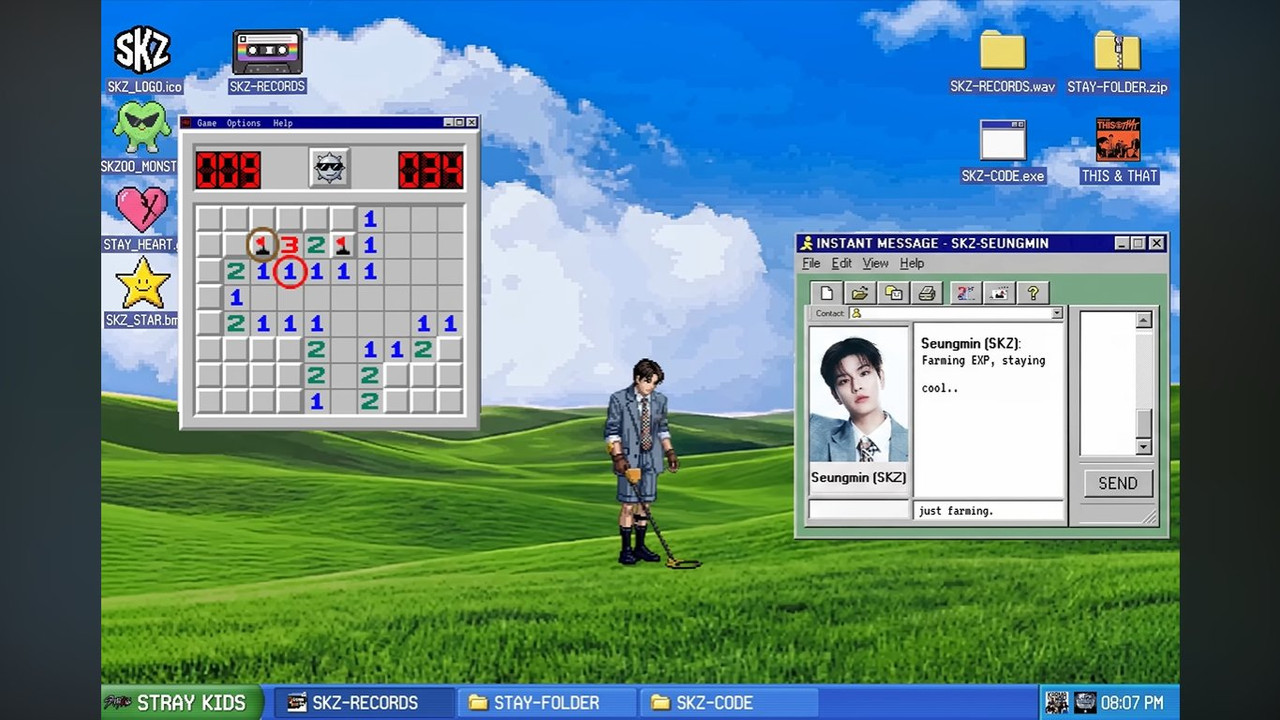Open the Help menu in Instant Message
The width and height of the screenshot is (1280, 720).
tap(912, 263)
